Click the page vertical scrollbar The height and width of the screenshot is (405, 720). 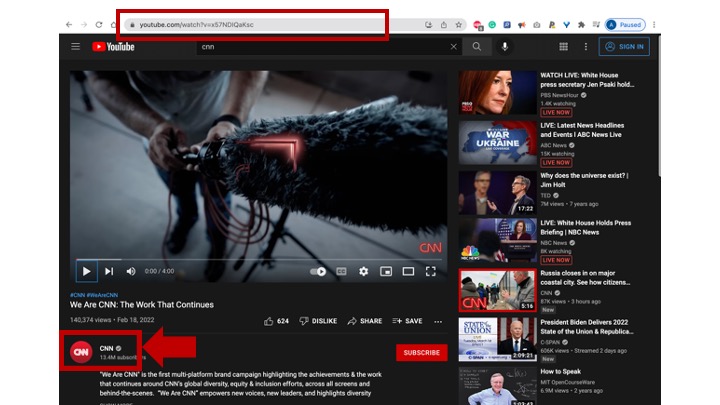pyautogui.click(x=659, y=106)
